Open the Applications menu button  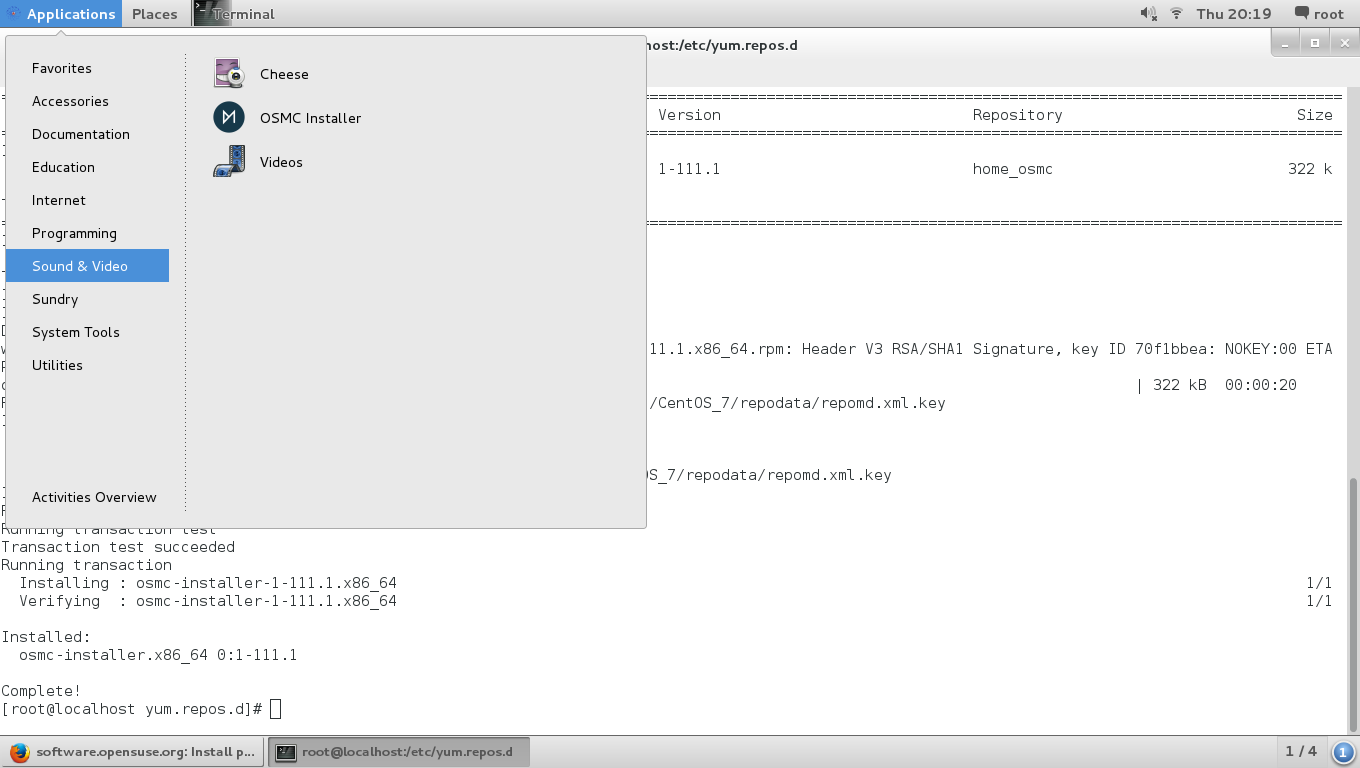(61, 14)
